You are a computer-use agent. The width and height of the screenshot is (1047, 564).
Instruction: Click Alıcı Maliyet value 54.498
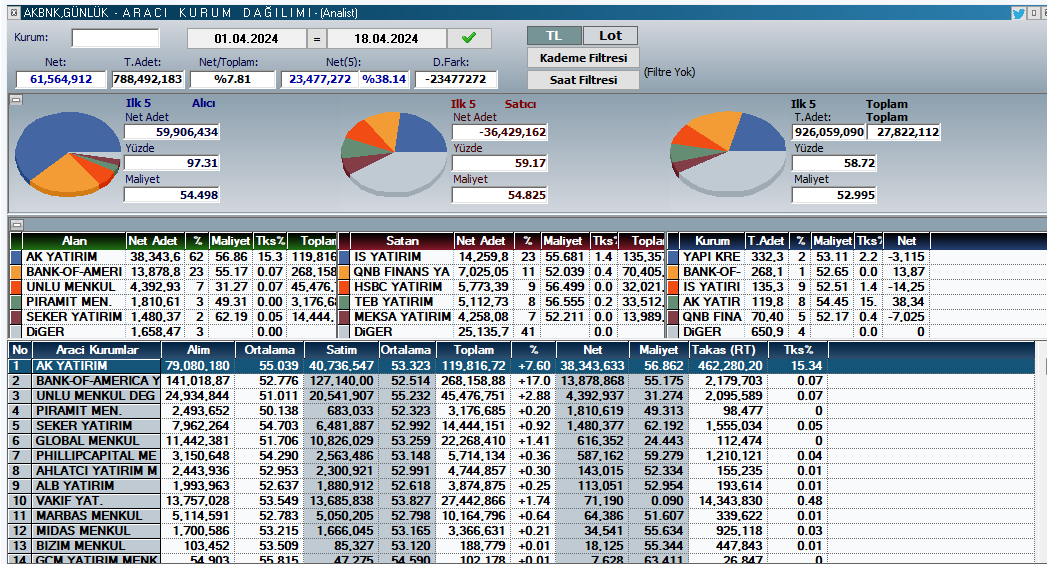coord(172,195)
